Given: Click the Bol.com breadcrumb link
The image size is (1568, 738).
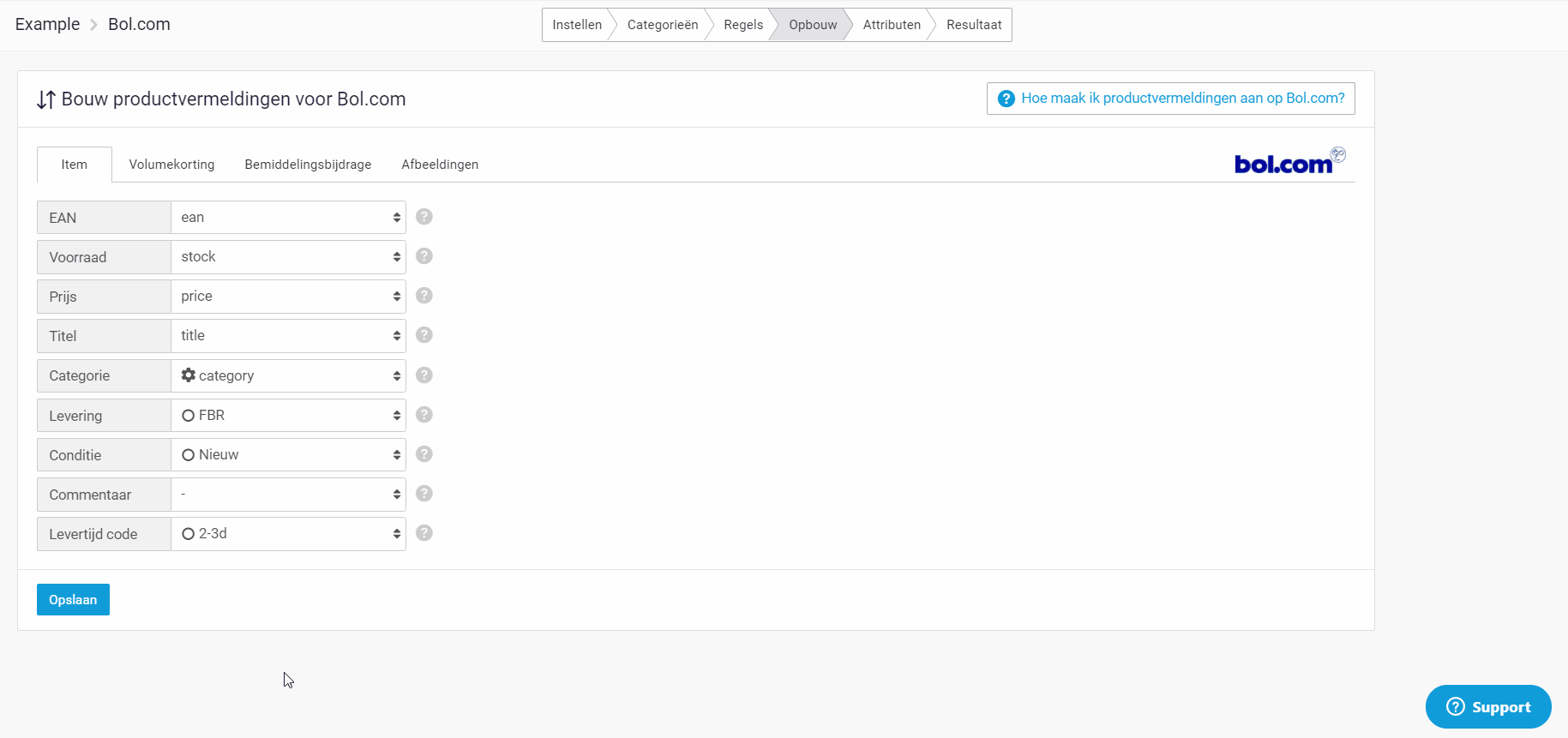Looking at the screenshot, I should click(x=139, y=25).
